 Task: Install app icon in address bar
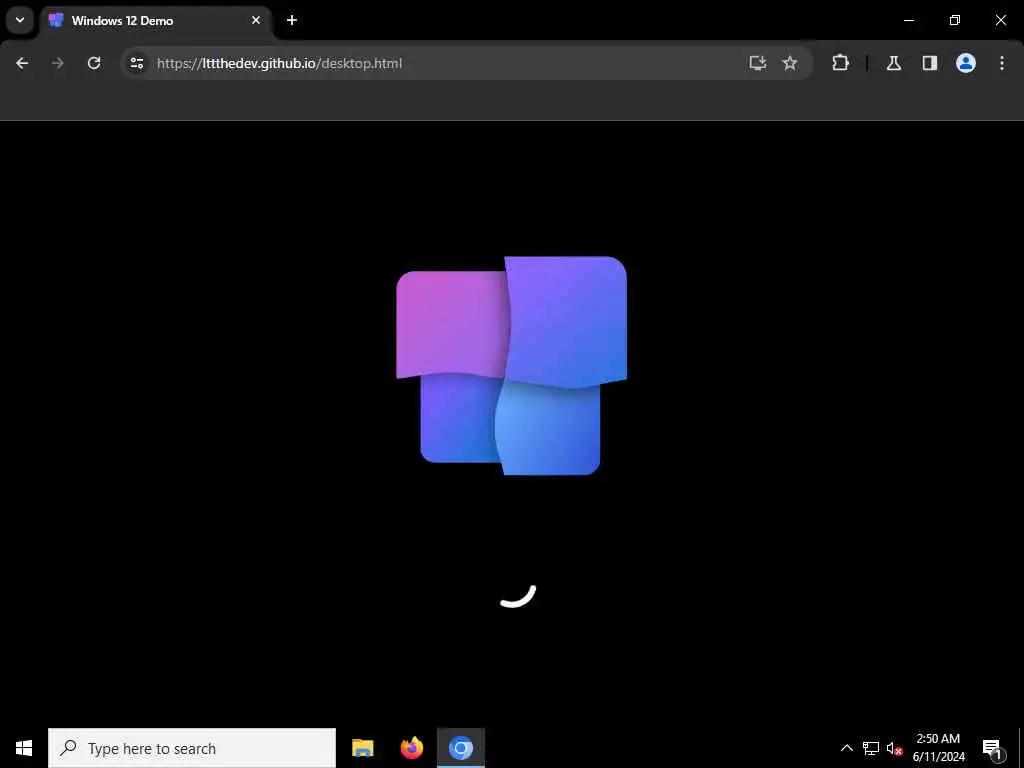758,63
